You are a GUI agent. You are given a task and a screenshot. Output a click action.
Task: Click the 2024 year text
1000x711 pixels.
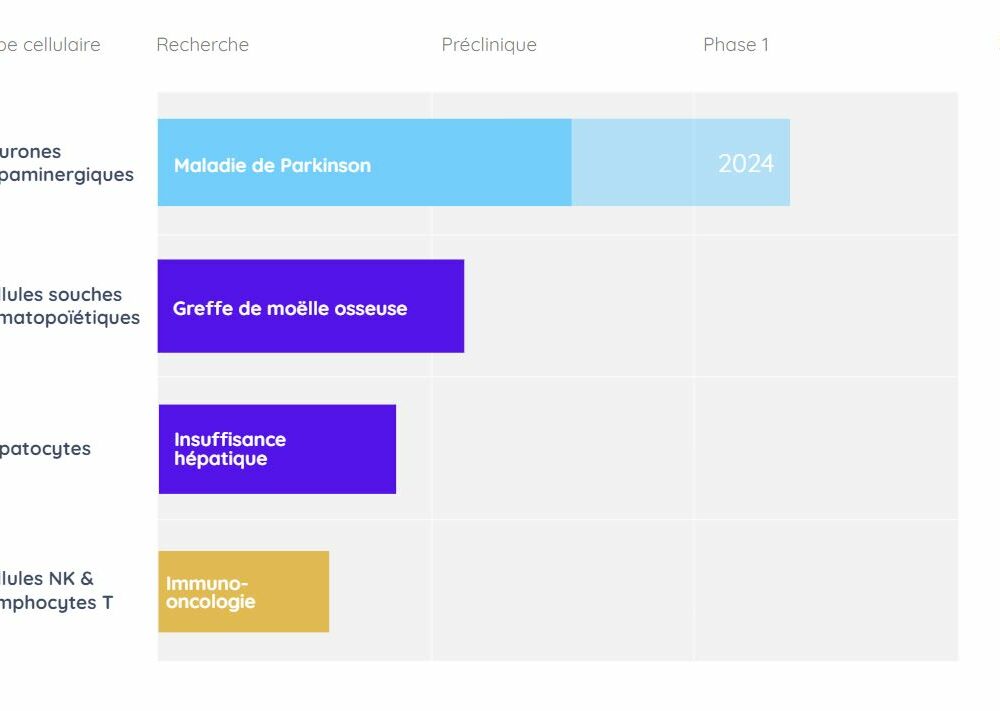coord(746,164)
